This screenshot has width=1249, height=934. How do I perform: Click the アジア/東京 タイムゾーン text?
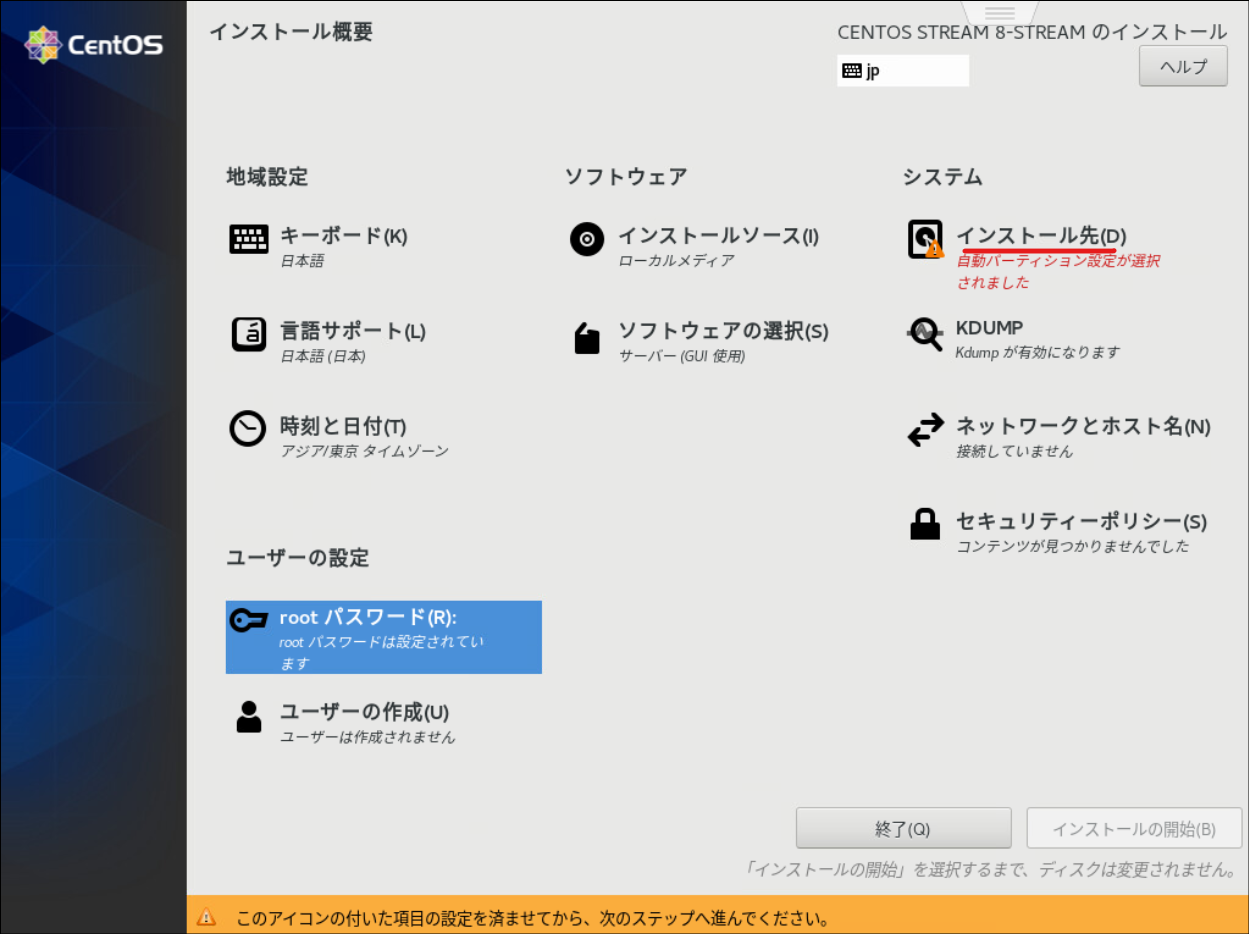(364, 451)
